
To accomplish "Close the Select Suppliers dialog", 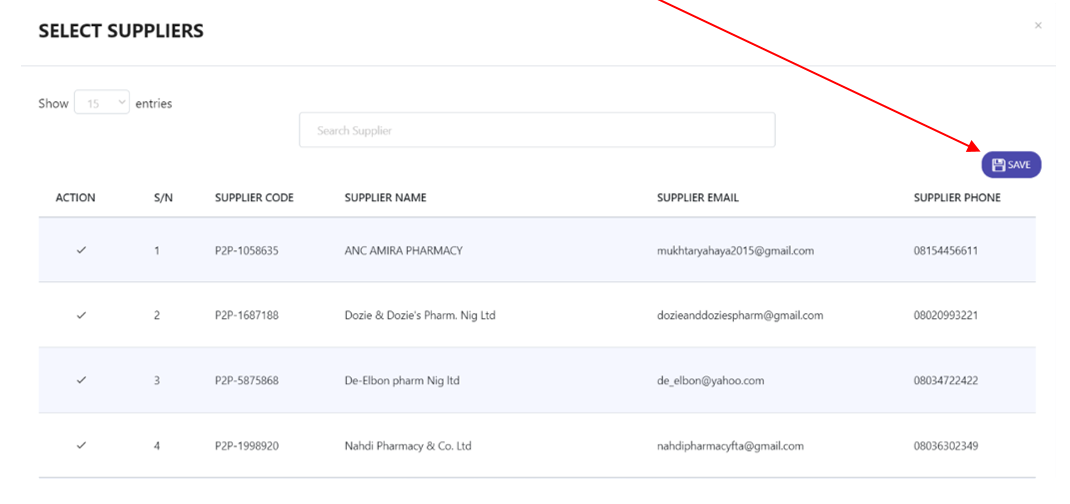I will coord(1038,26).
